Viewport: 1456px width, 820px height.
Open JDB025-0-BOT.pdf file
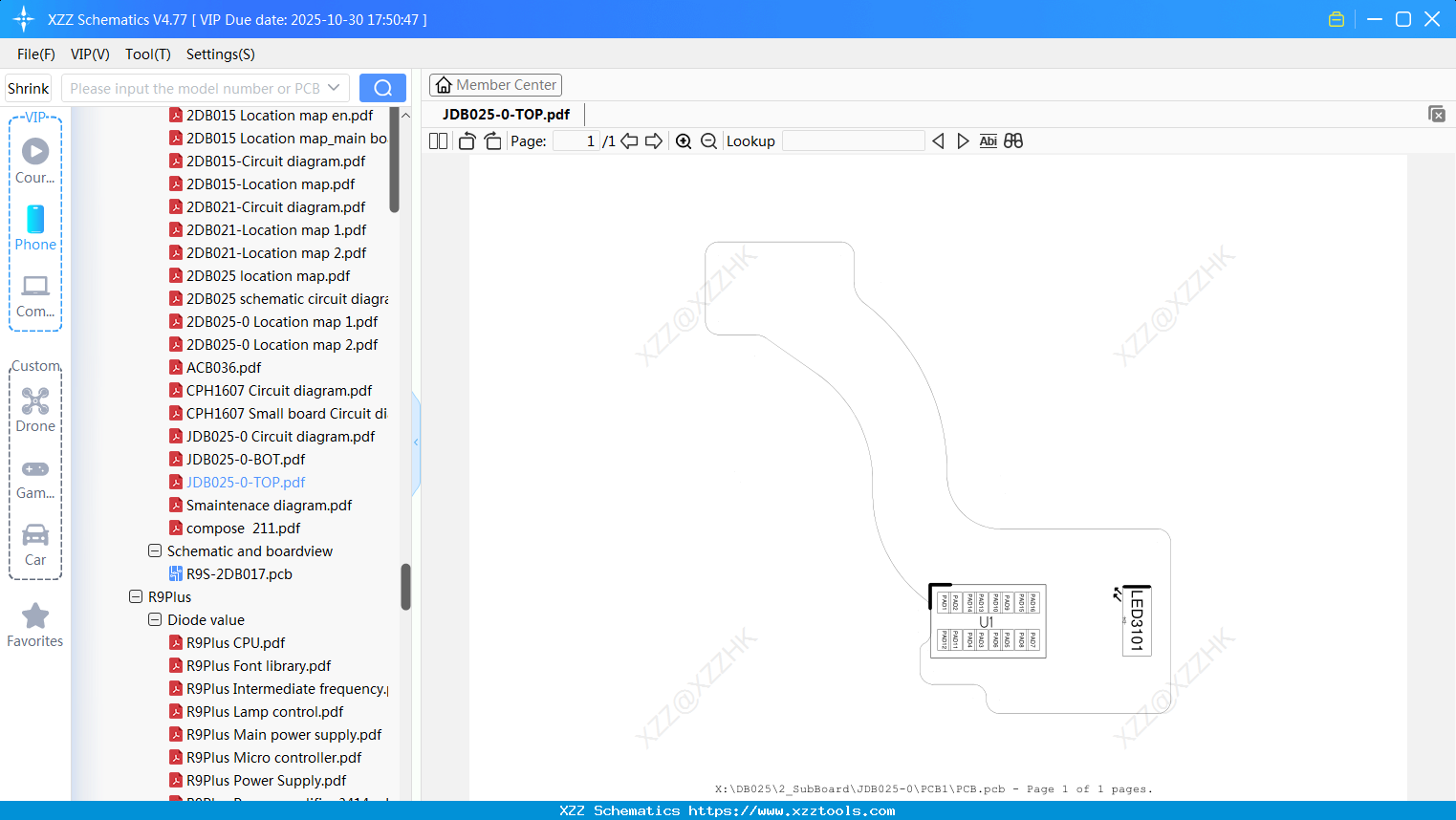(246, 460)
